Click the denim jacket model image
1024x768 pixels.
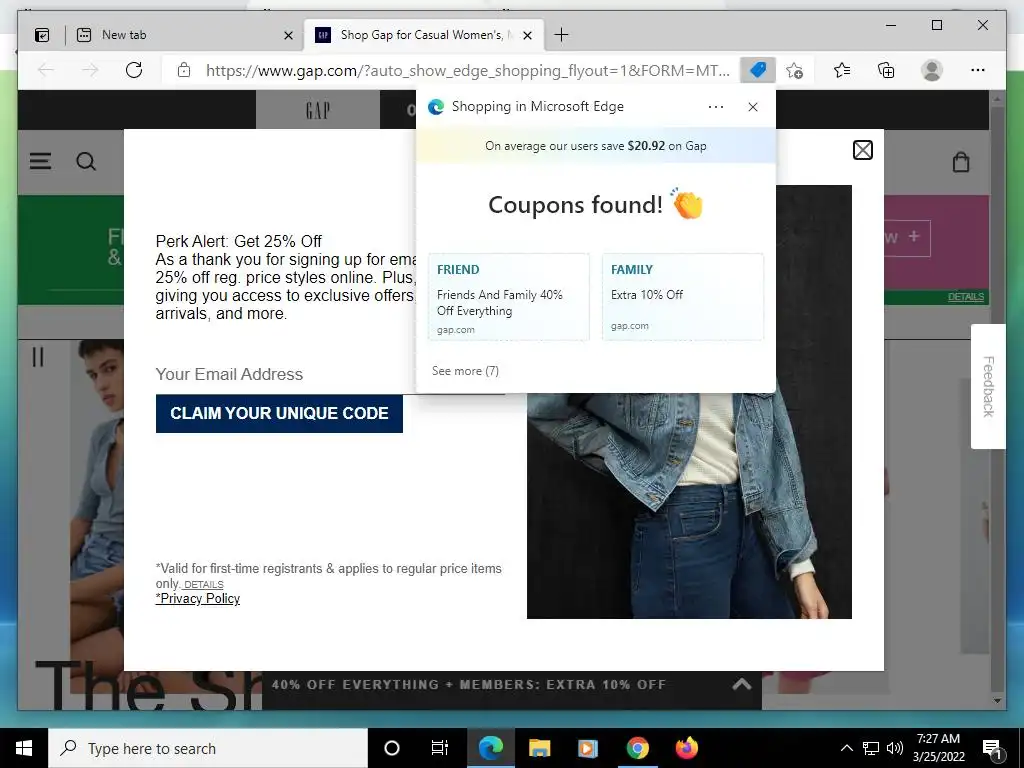[689, 505]
